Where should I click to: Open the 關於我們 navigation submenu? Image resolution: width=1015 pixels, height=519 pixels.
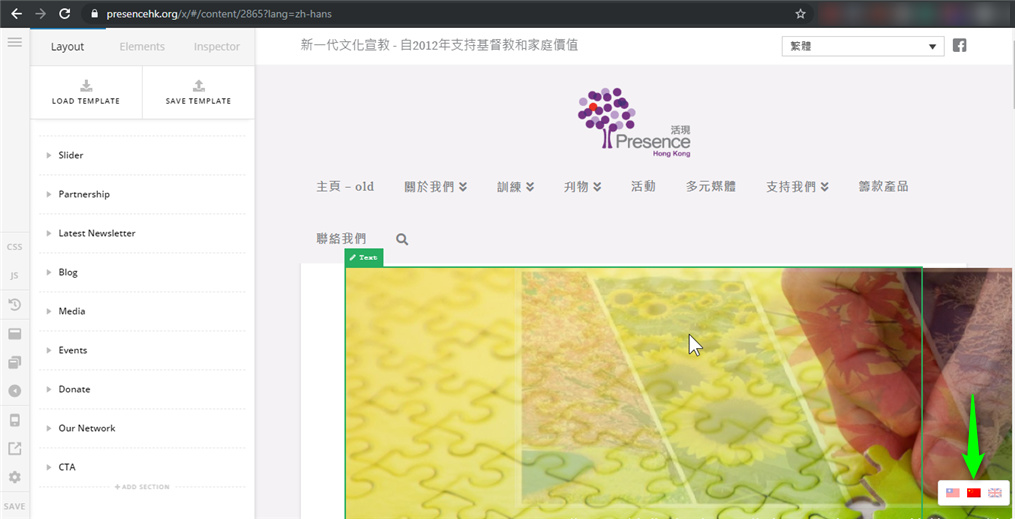[435, 187]
